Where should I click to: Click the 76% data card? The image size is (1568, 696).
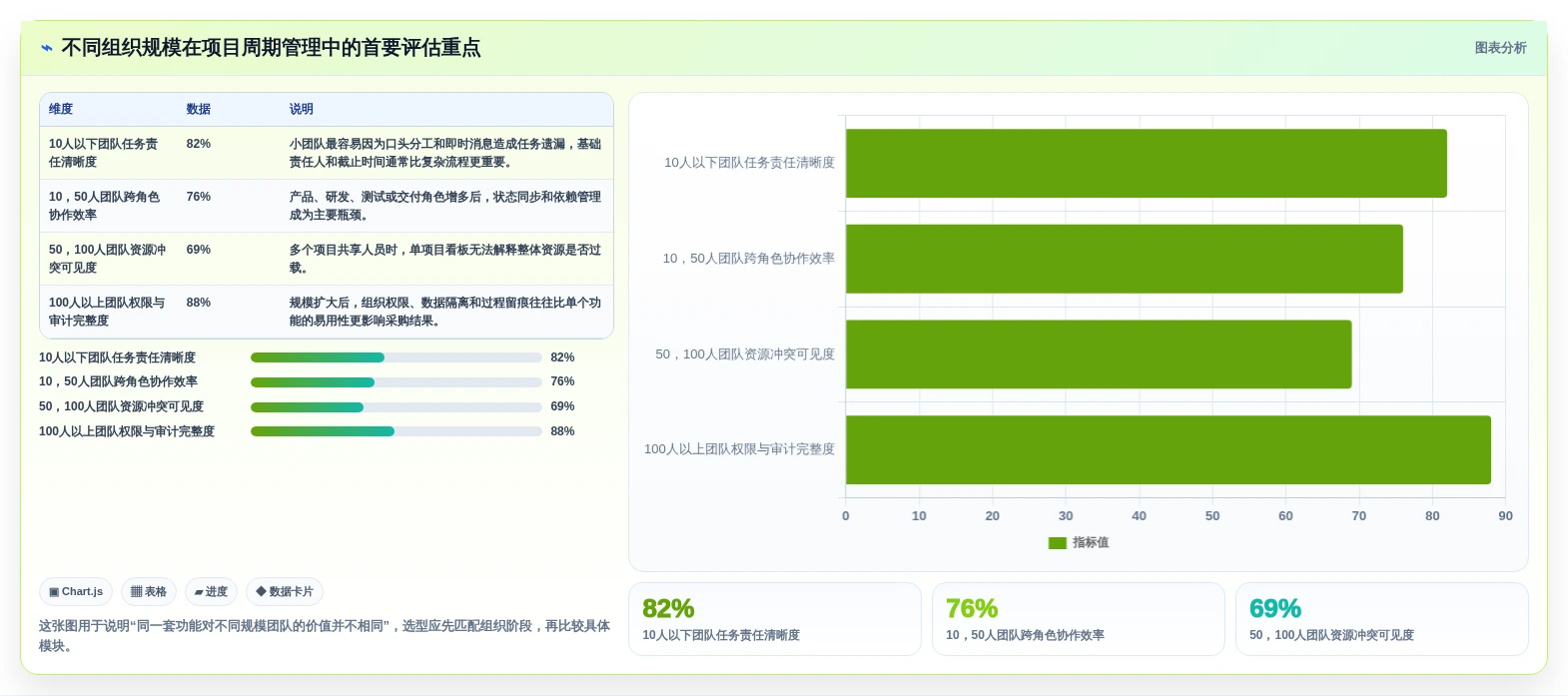1079,619
